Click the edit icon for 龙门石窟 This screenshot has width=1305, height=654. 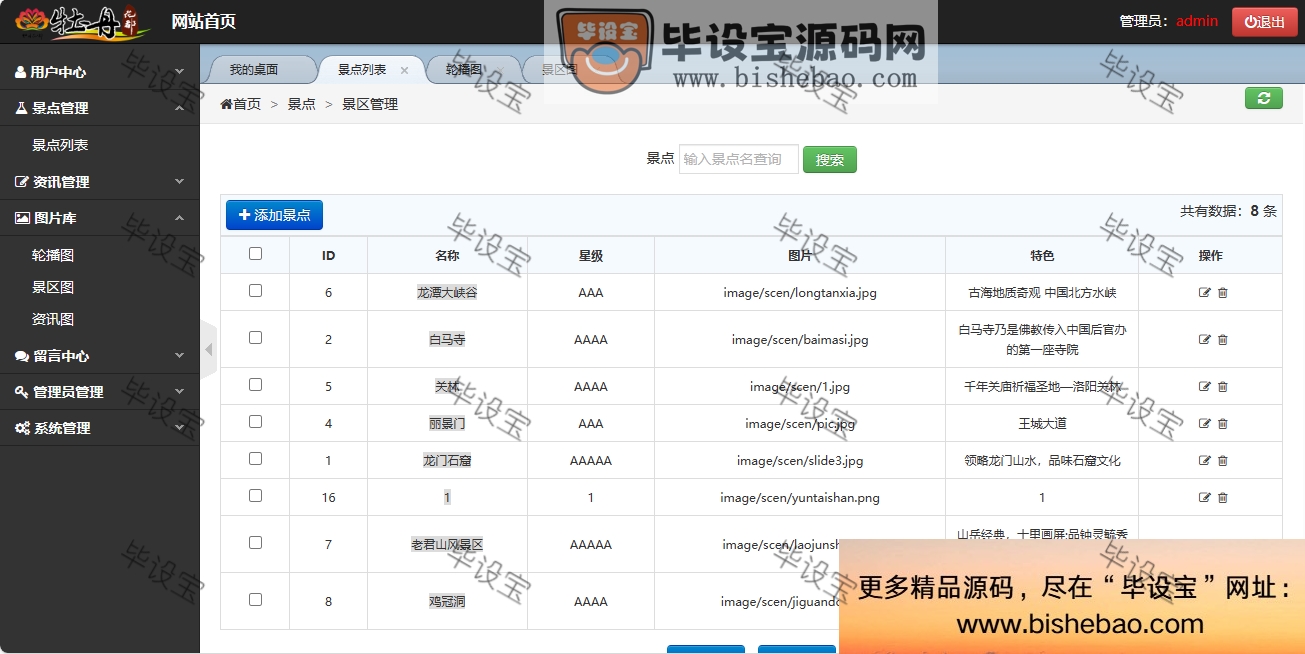tap(1204, 461)
